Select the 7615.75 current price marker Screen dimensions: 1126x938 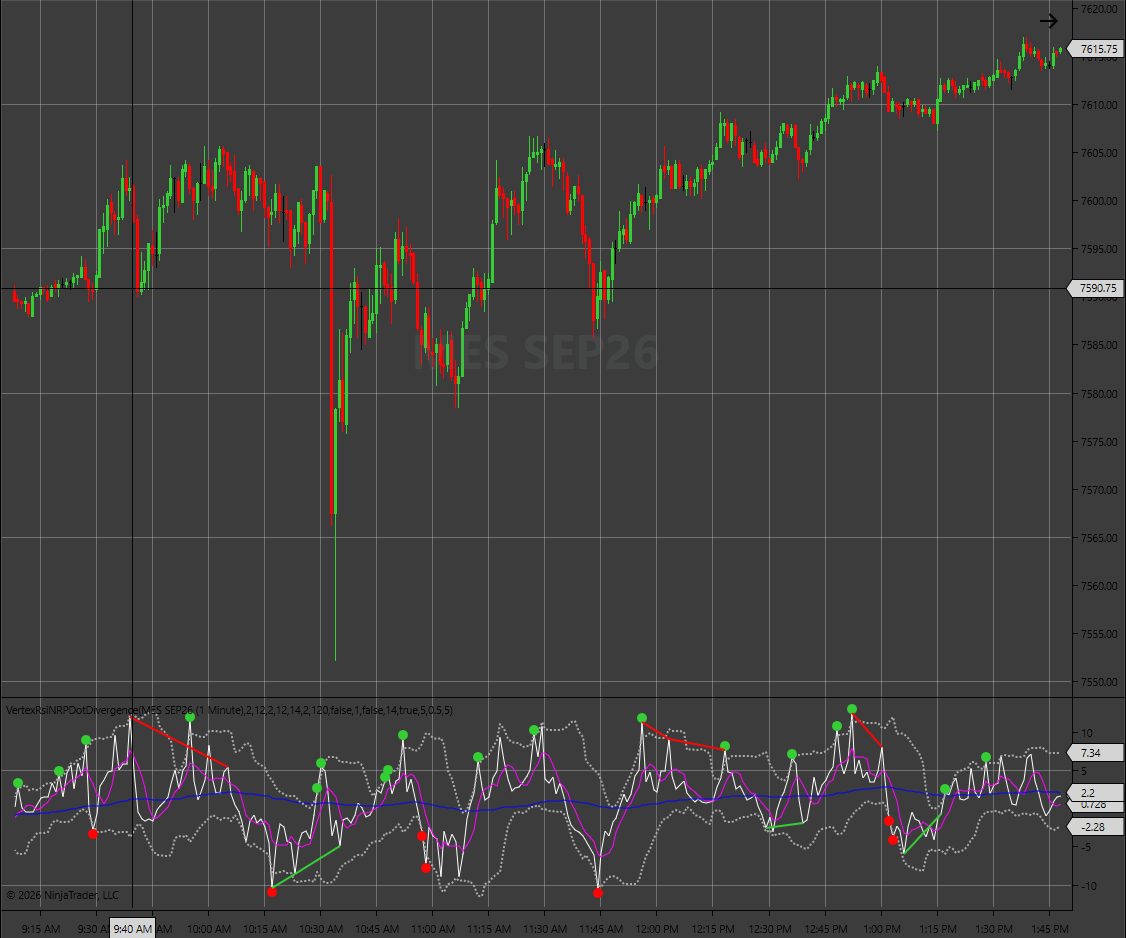1097,49
